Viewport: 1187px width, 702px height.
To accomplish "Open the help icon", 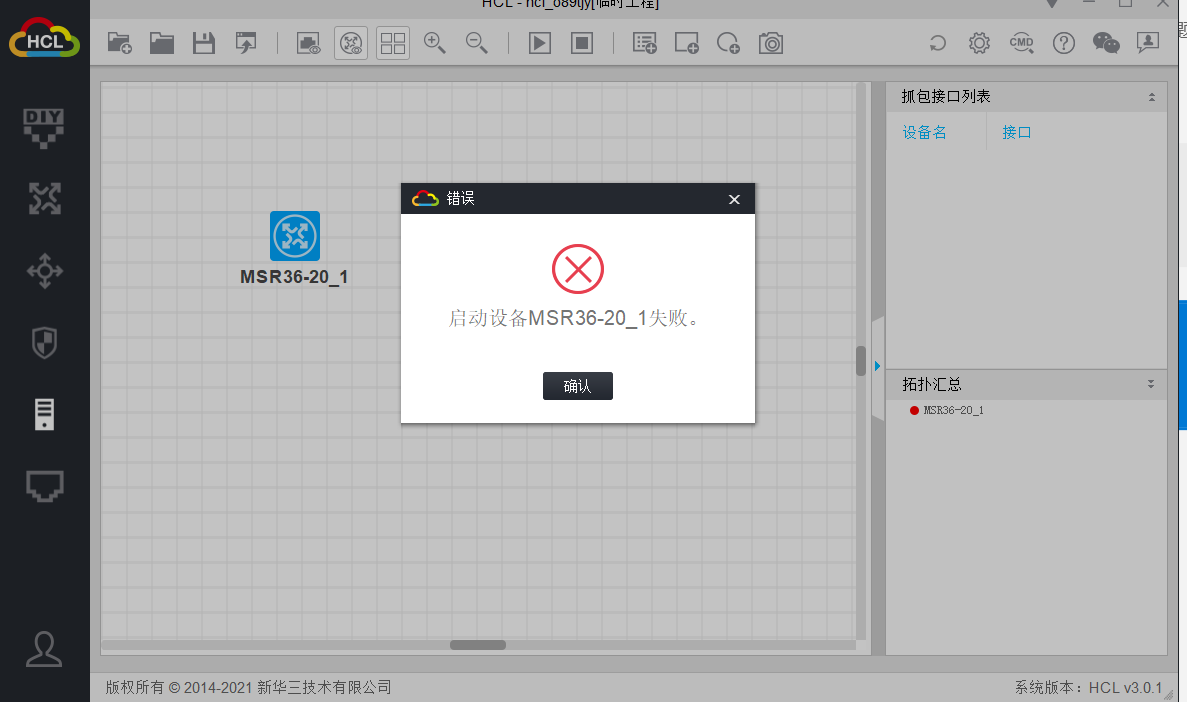I will (1064, 43).
